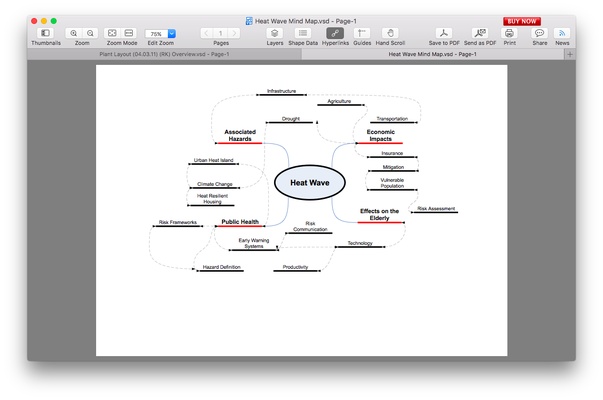This screenshot has height=400, width=603.
Task: Activate the Hand Scroll tool
Action: 390,33
